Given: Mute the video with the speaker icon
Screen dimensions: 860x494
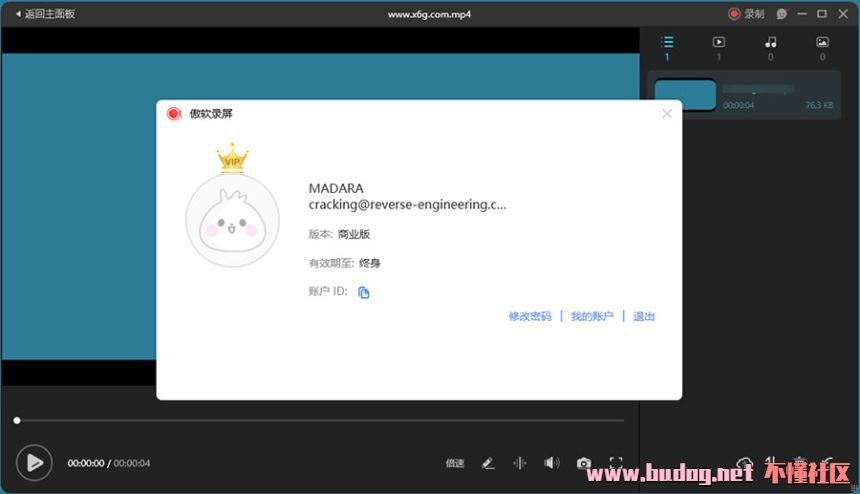Looking at the screenshot, I should coord(551,463).
